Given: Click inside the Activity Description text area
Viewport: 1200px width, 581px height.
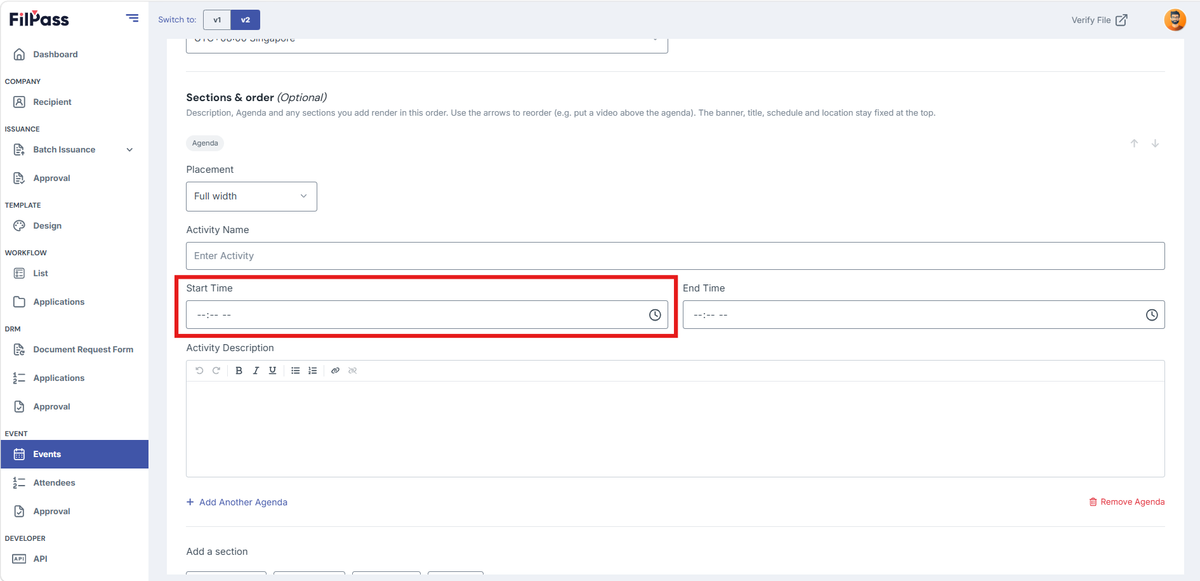Looking at the screenshot, I should click(x=675, y=428).
